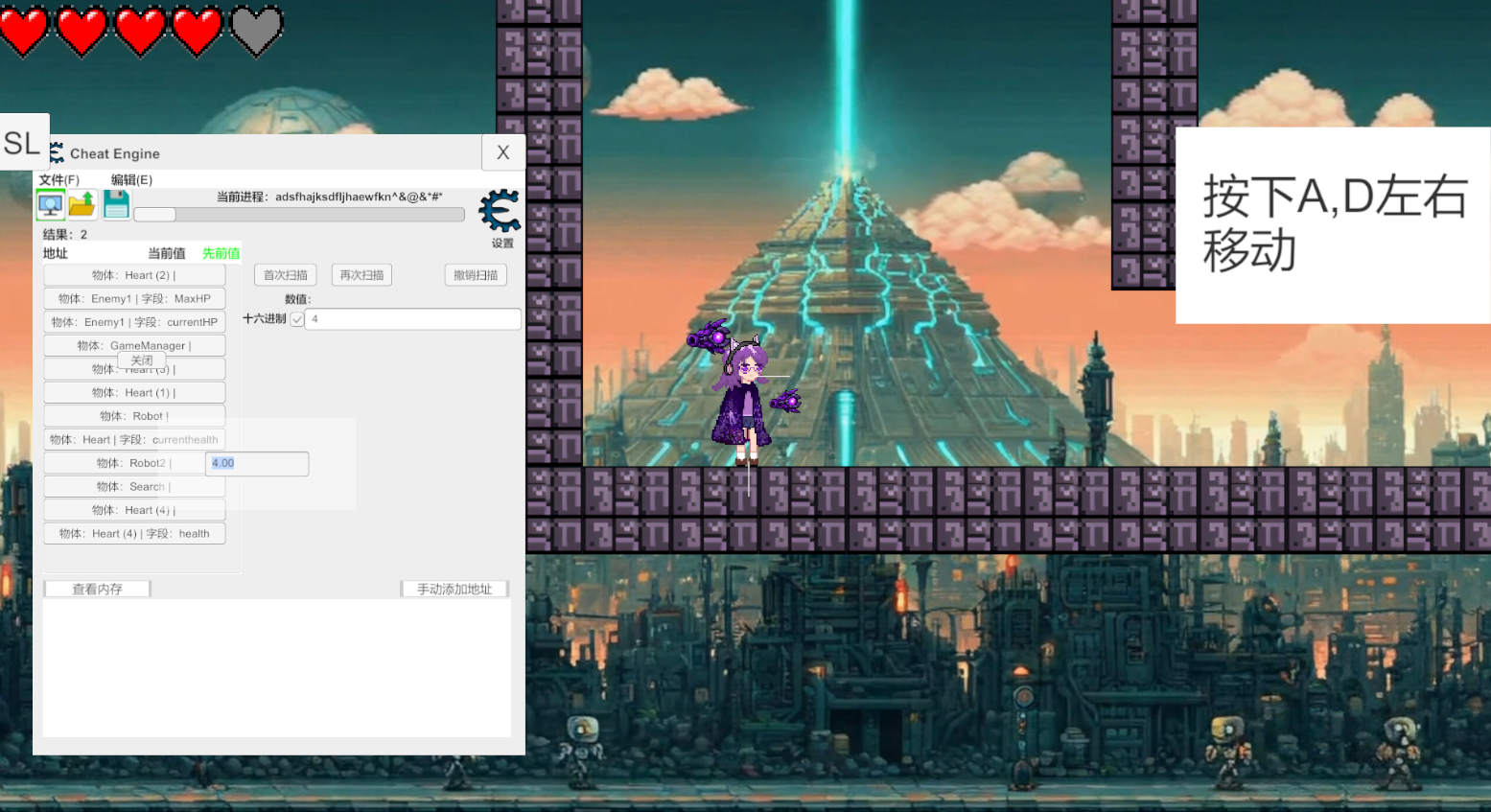Open the 文件(F) menu
The width and height of the screenshot is (1491, 812).
click(x=58, y=179)
